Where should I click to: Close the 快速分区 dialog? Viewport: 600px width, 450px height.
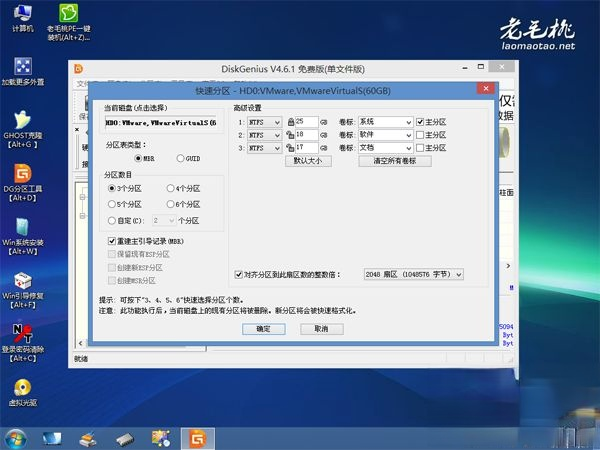[486, 89]
